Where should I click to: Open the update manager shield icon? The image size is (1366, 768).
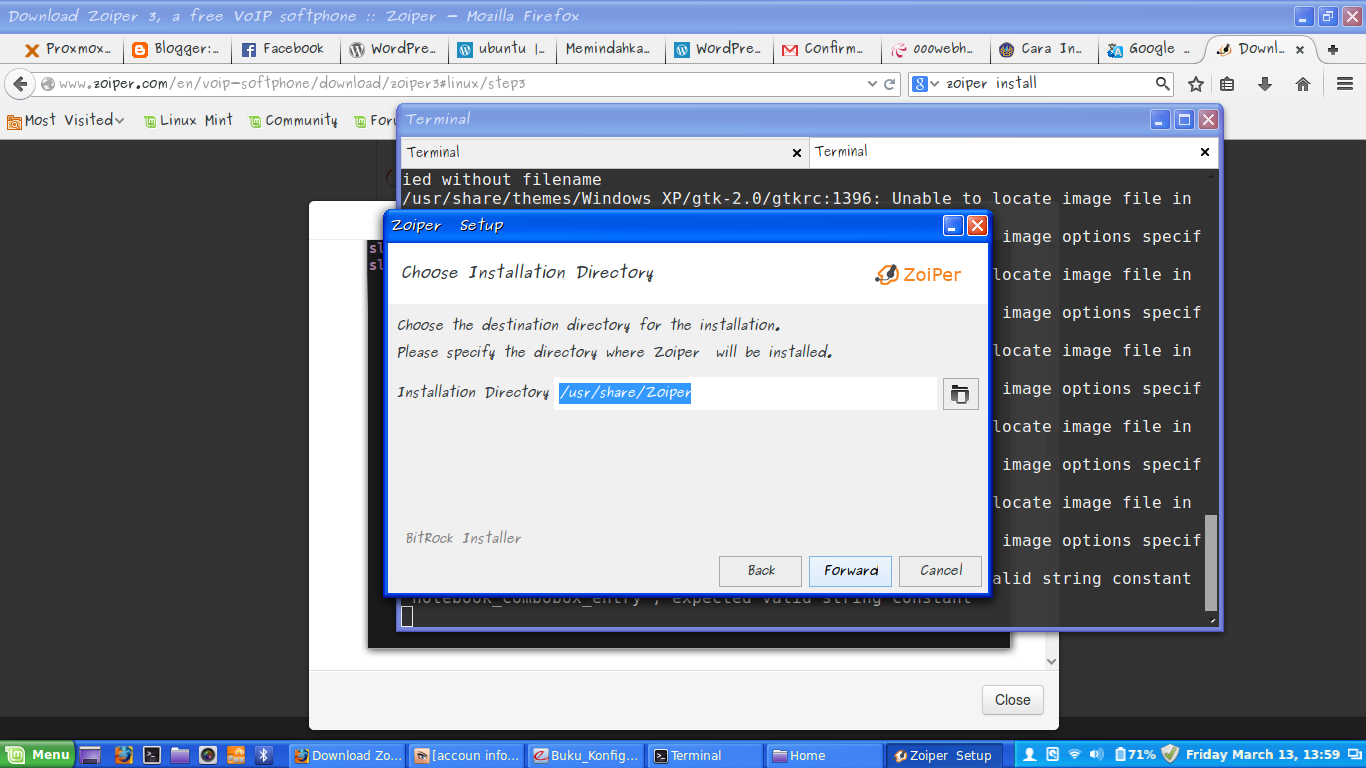pos(1170,754)
